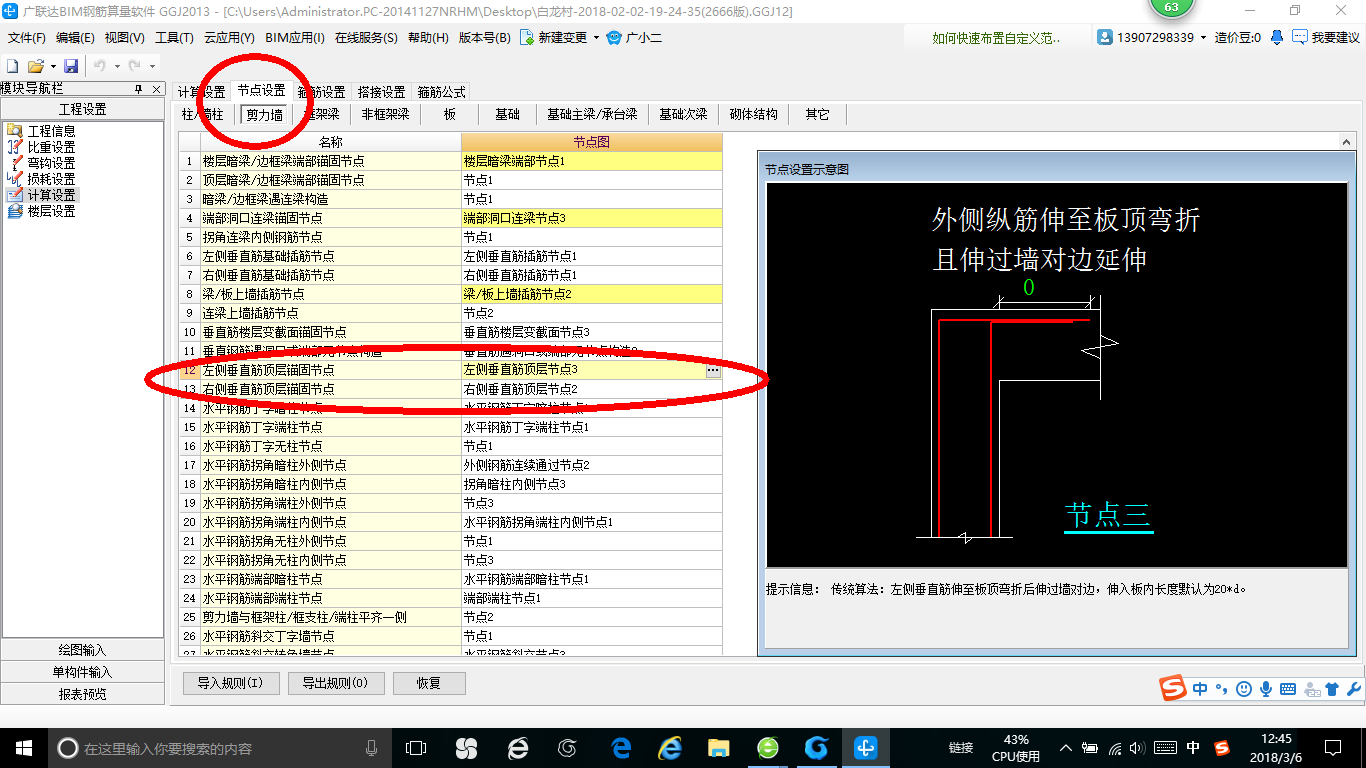Viewport: 1366px width, 768px height.
Task: Click the 节点三 link in diagram
Action: click(x=1108, y=516)
